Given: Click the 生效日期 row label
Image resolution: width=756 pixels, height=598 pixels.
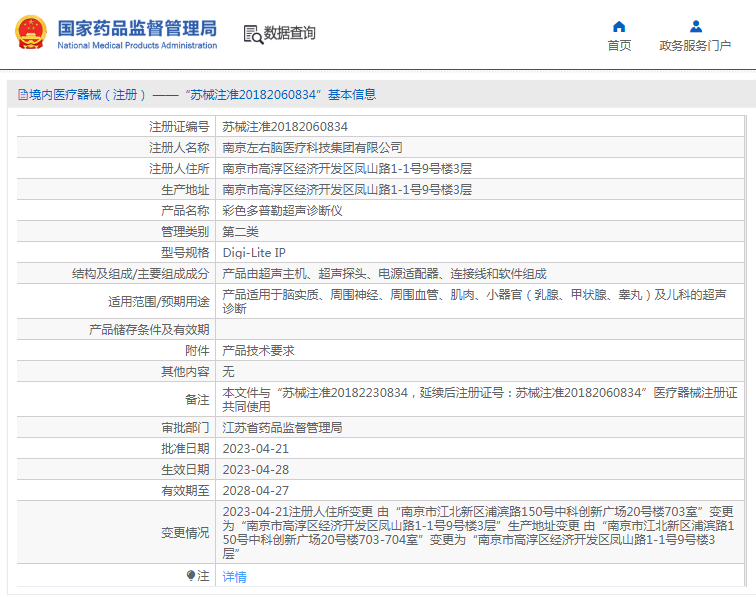Looking at the screenshot, I should [x=185, y=470].
